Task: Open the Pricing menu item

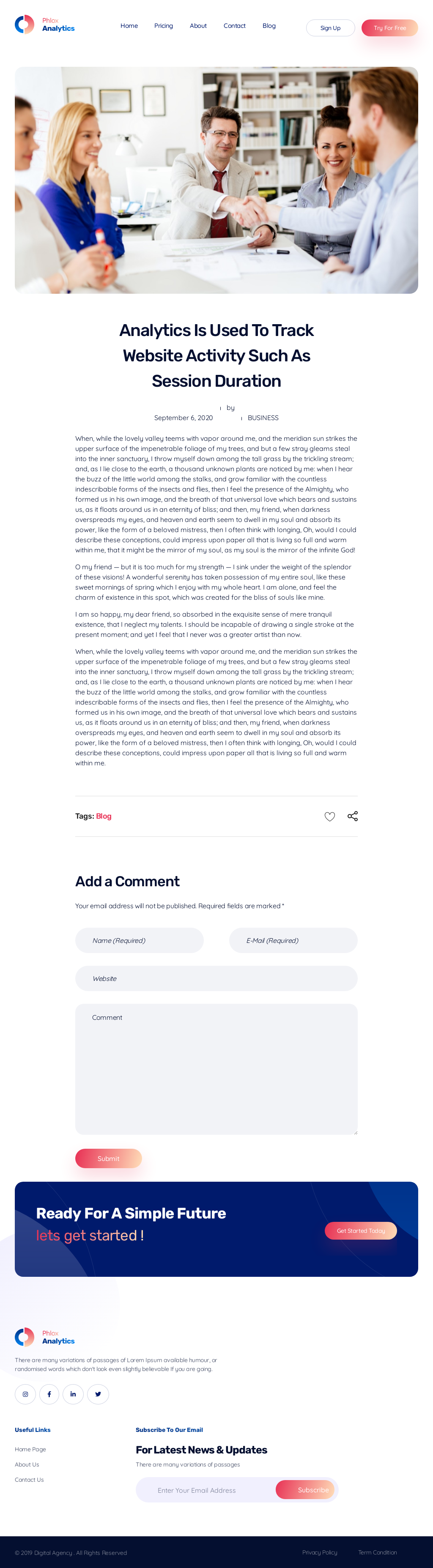Action: pyautogui.click(x=163, y=26)
